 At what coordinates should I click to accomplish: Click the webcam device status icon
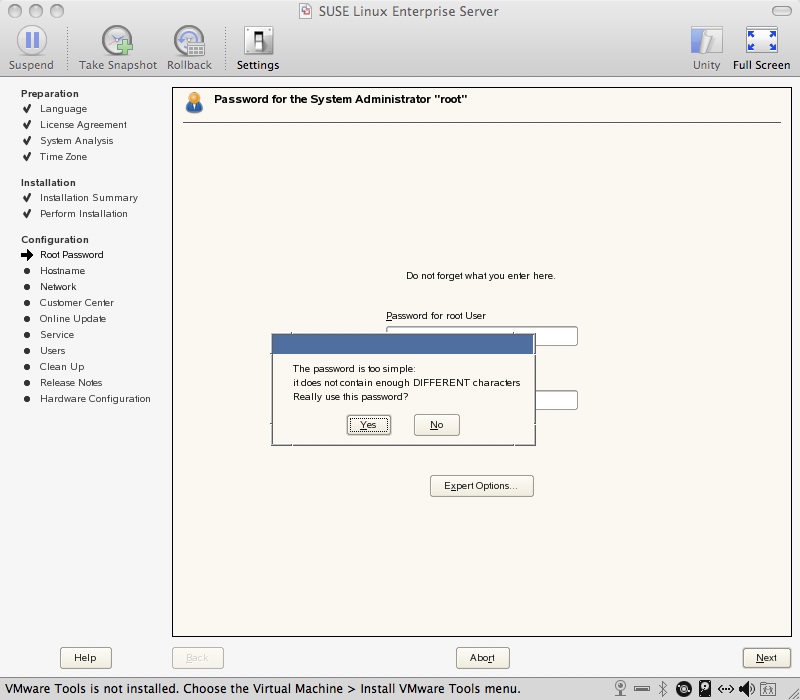coord(620,689)
